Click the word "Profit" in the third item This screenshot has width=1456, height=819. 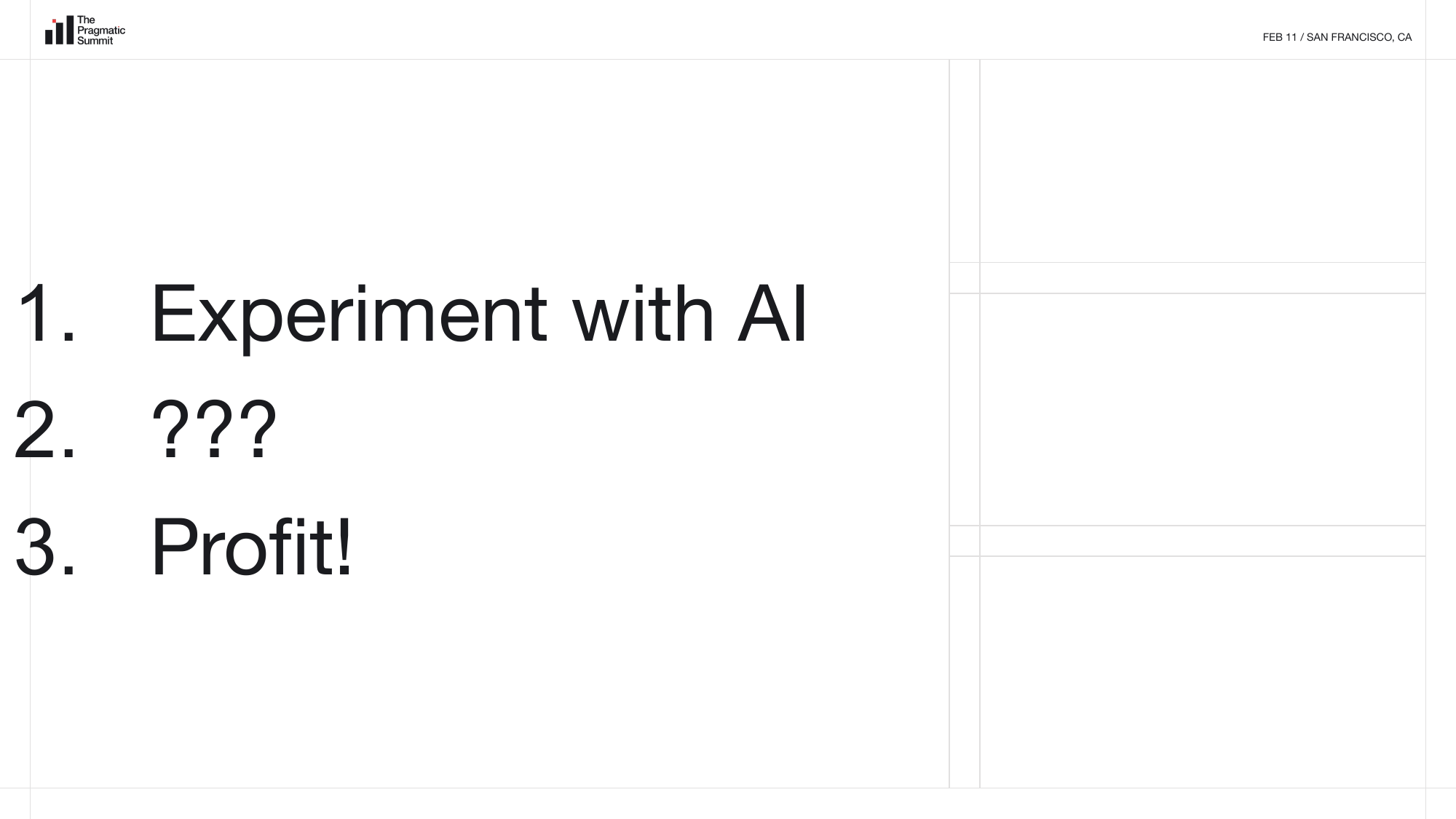242,547
